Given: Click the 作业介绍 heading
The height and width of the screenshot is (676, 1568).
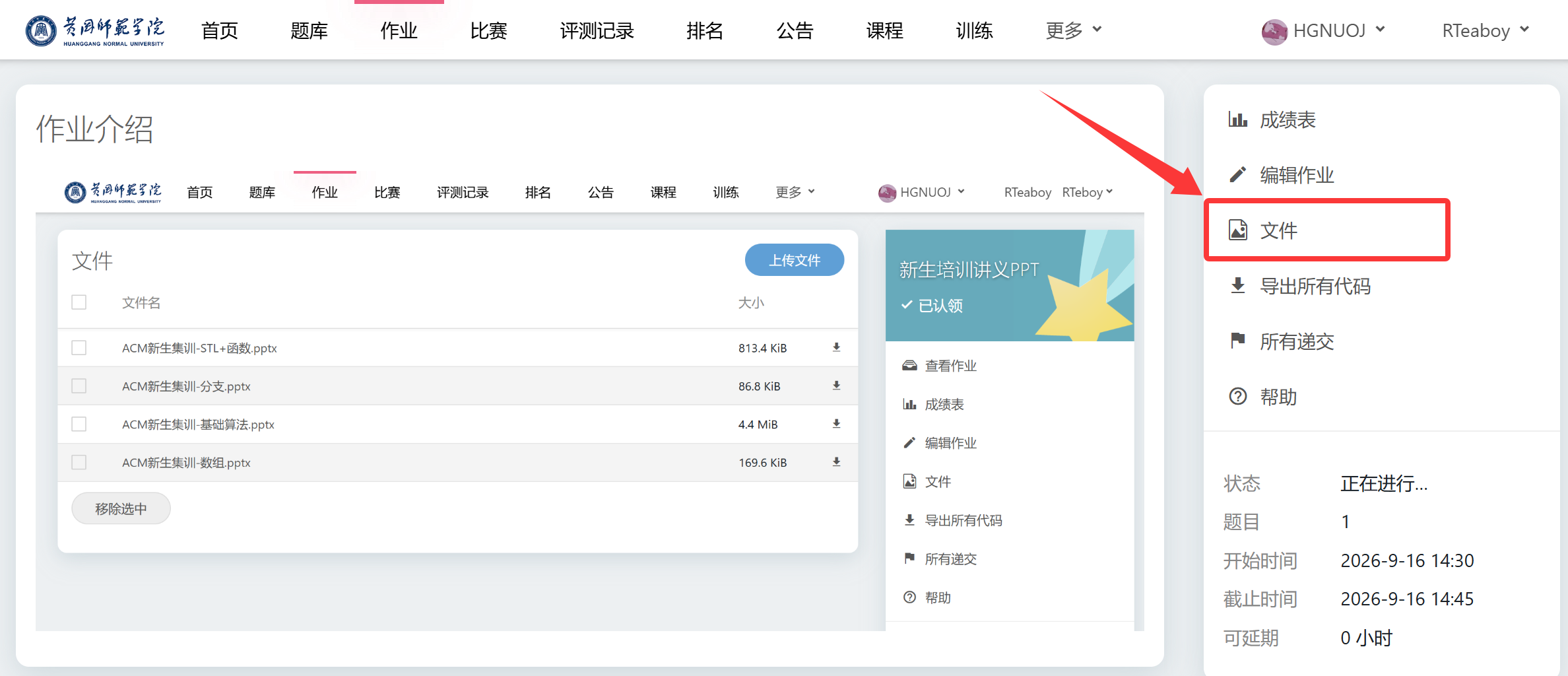Looking at the screenshot, I should 94,129.
